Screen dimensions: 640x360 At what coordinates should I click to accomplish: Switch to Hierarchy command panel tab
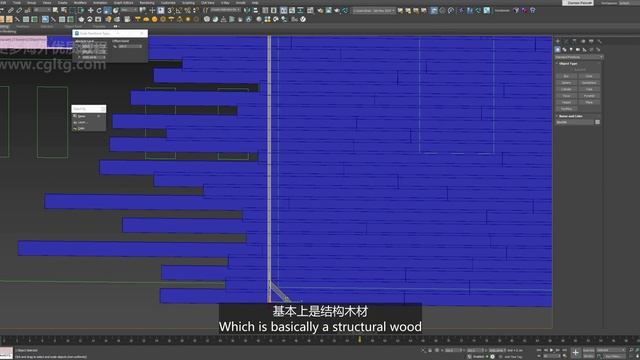point(574,41)
